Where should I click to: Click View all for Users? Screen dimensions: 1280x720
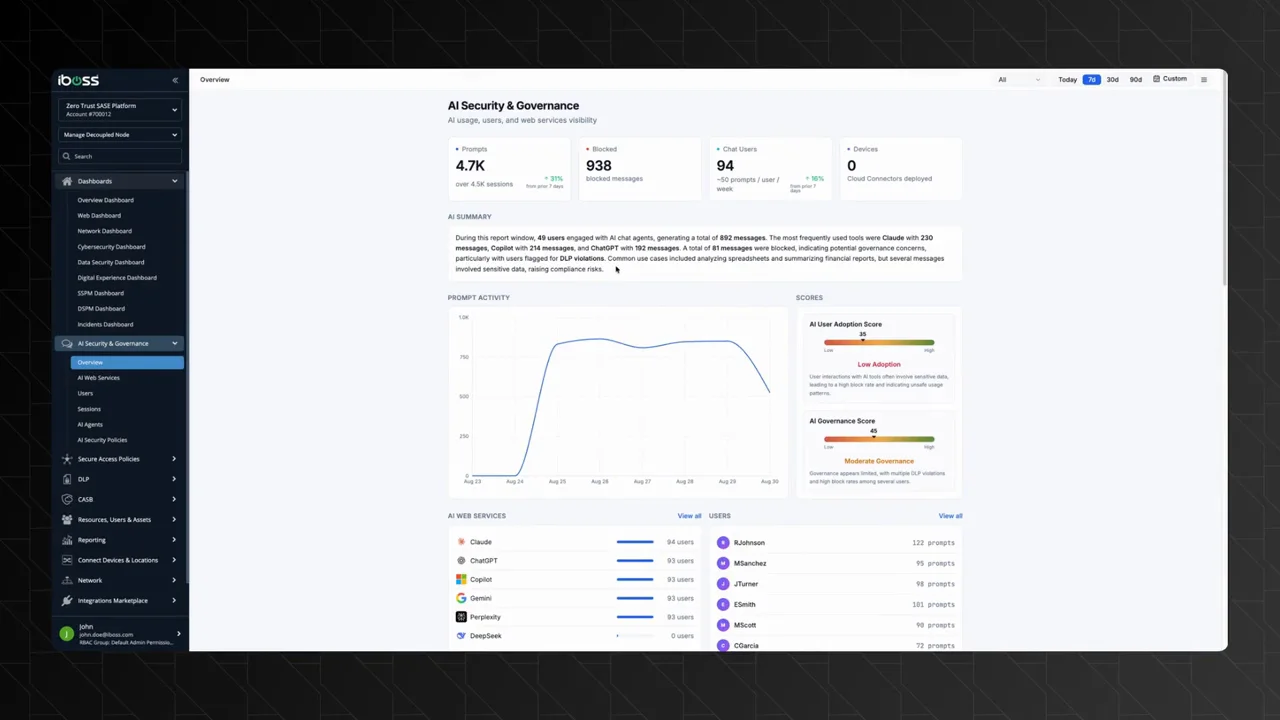(x=950, y=516)
